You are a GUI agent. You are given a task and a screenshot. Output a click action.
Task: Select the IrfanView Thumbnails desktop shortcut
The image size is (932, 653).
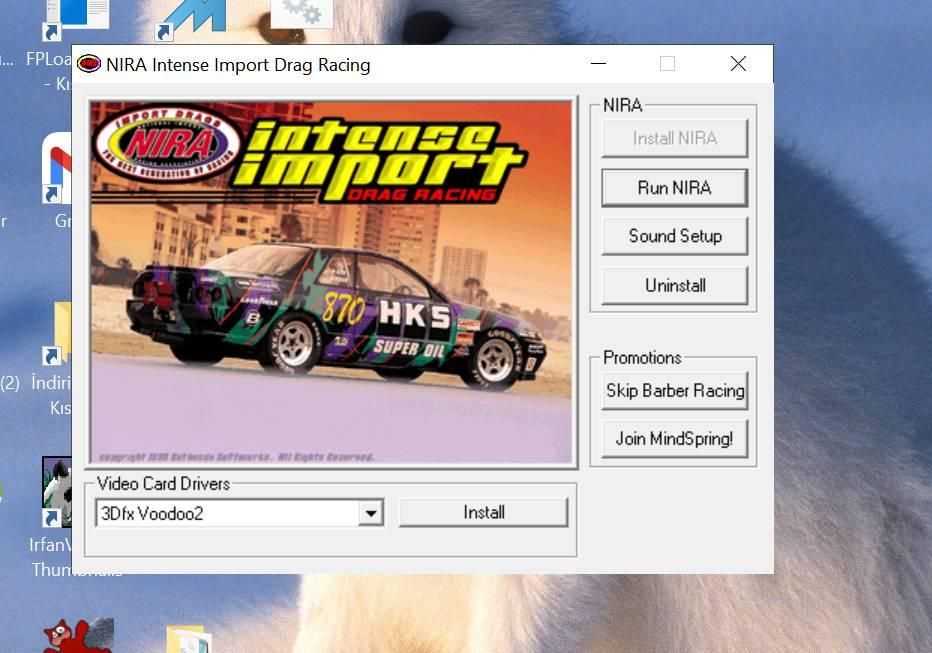[56, 492]
